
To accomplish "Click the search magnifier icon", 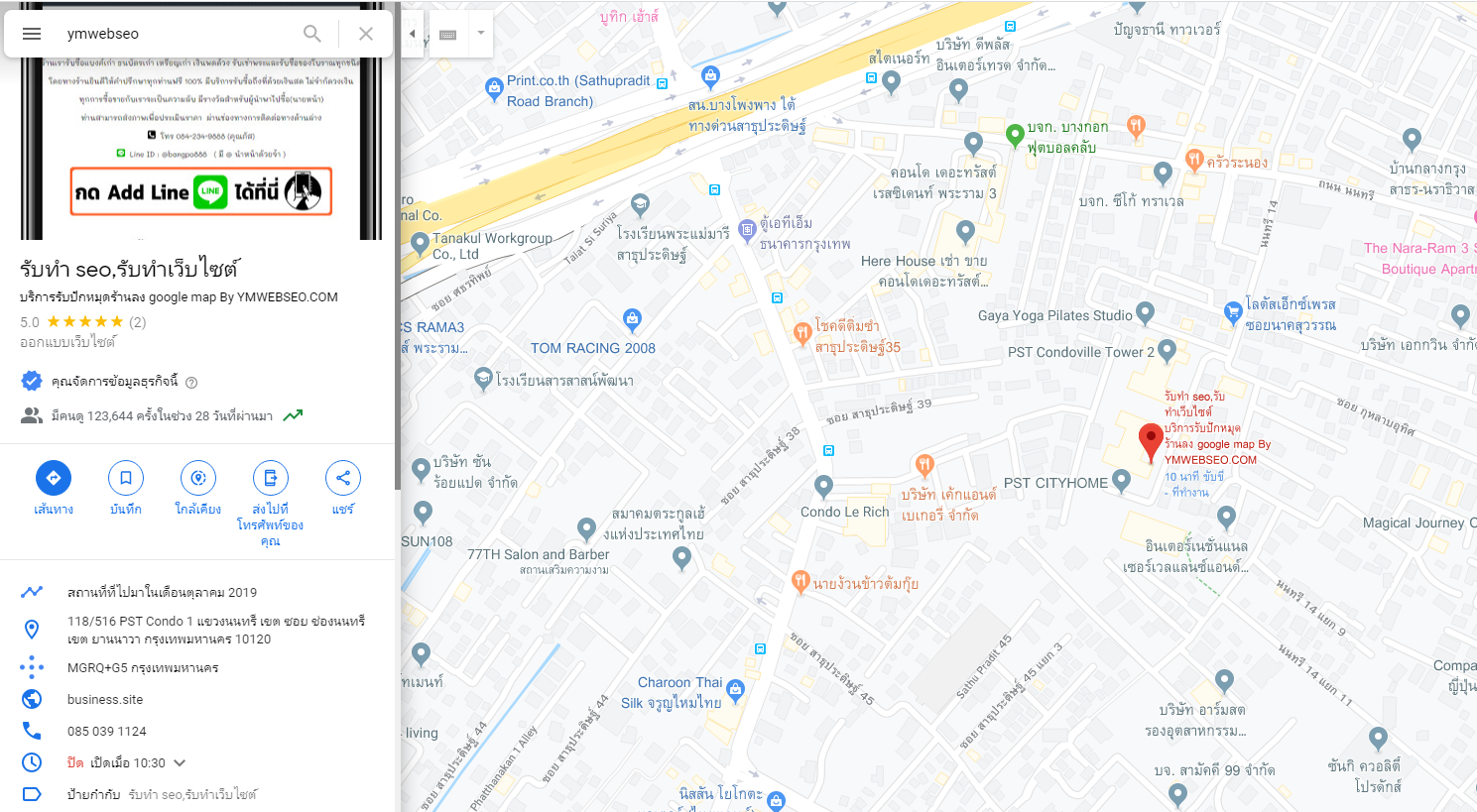I will coord(312,34).
